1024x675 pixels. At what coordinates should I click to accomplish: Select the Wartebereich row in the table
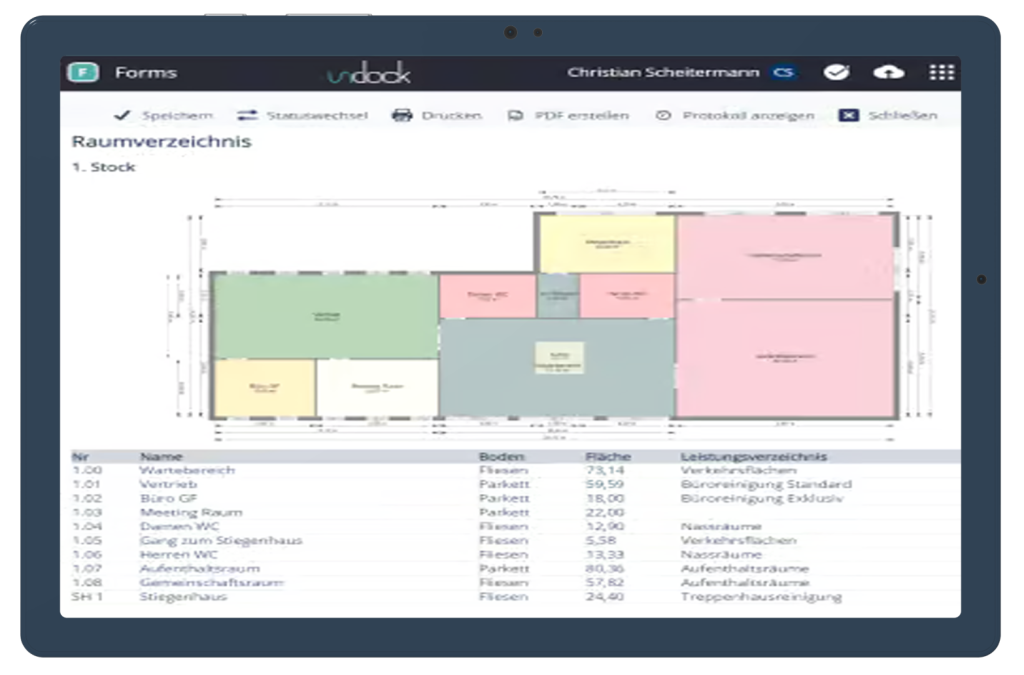187,470
